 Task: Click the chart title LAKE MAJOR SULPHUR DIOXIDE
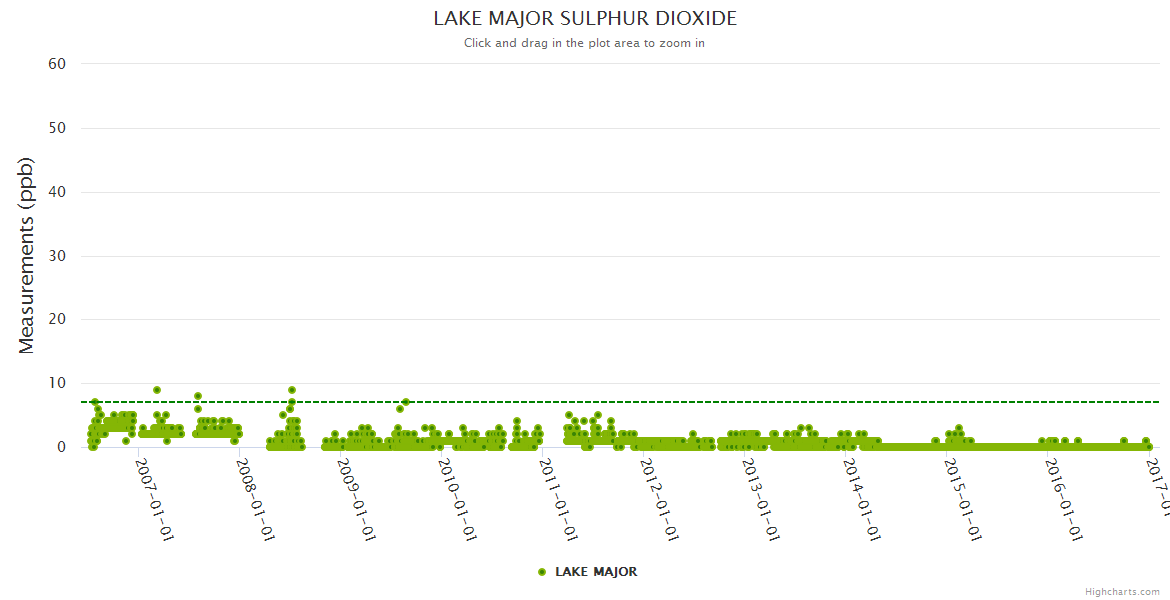[x=585, y=19]
